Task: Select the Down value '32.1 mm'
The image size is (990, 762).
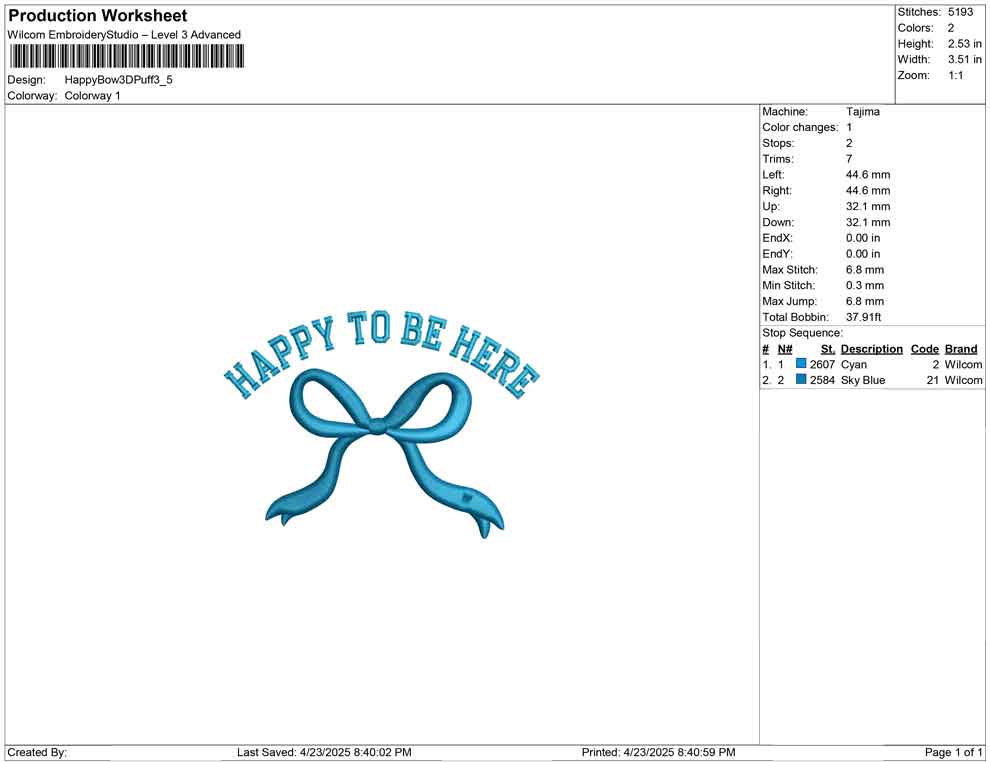Action: click(x=868, y=222)
